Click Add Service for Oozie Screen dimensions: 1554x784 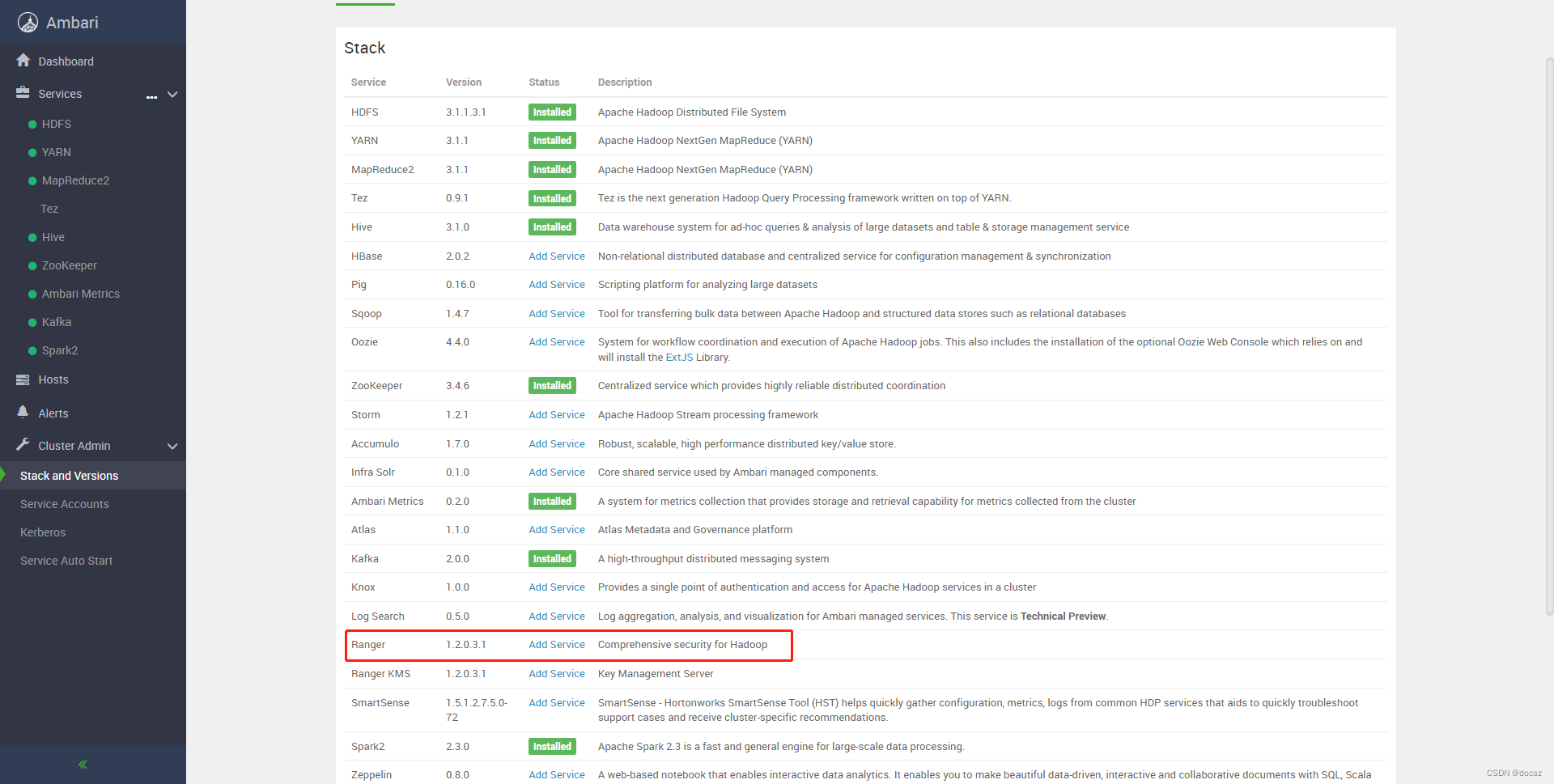pyautogui.click(x=557, y=342)
